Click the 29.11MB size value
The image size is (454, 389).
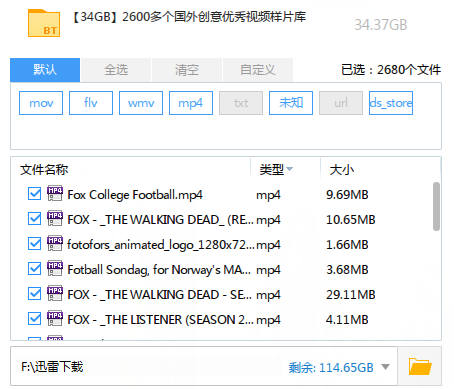tap(351, 295)
